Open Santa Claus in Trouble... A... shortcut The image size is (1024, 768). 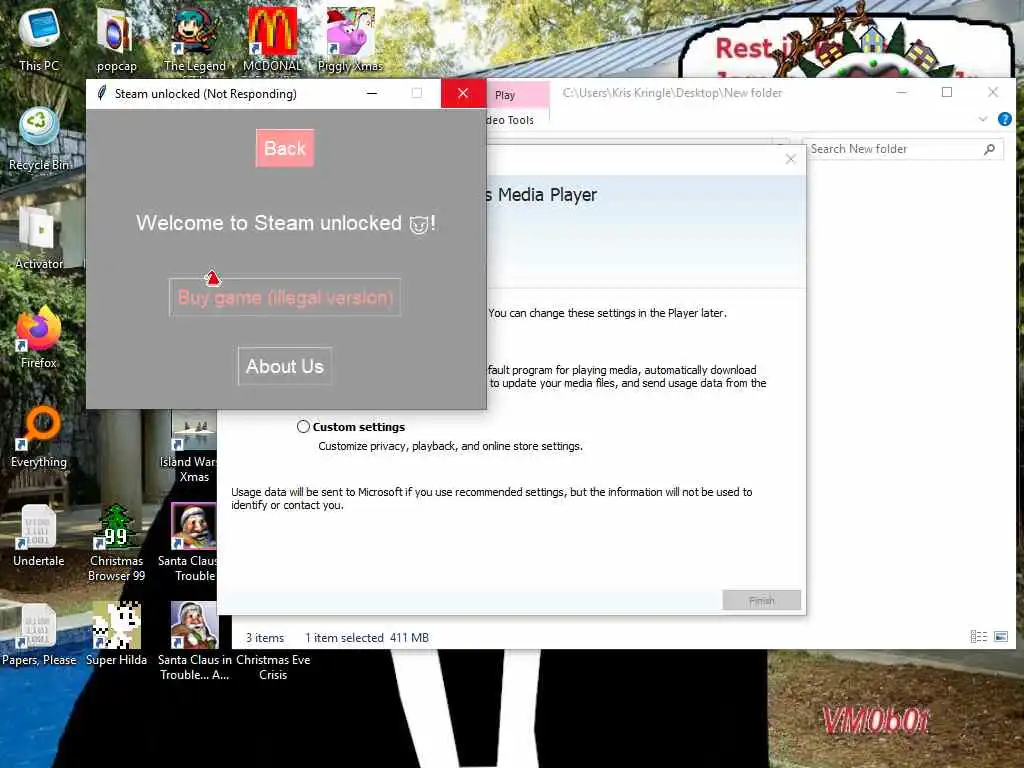click(x=194, y=641)
